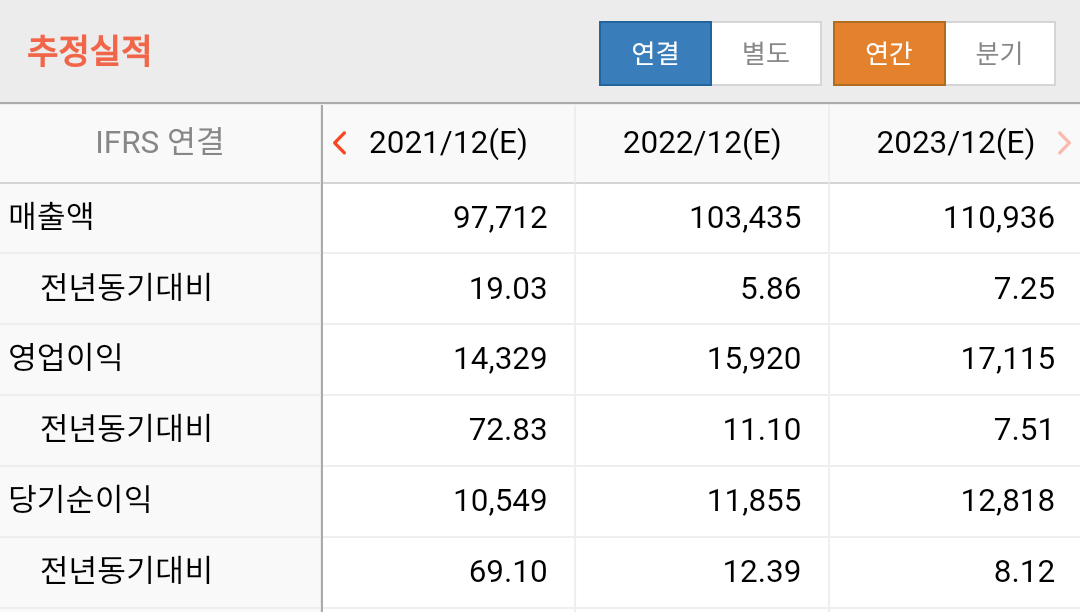1080x612 pixels.
Task: Click the sales growth value 19.03
Action: (x=508, y=289)
